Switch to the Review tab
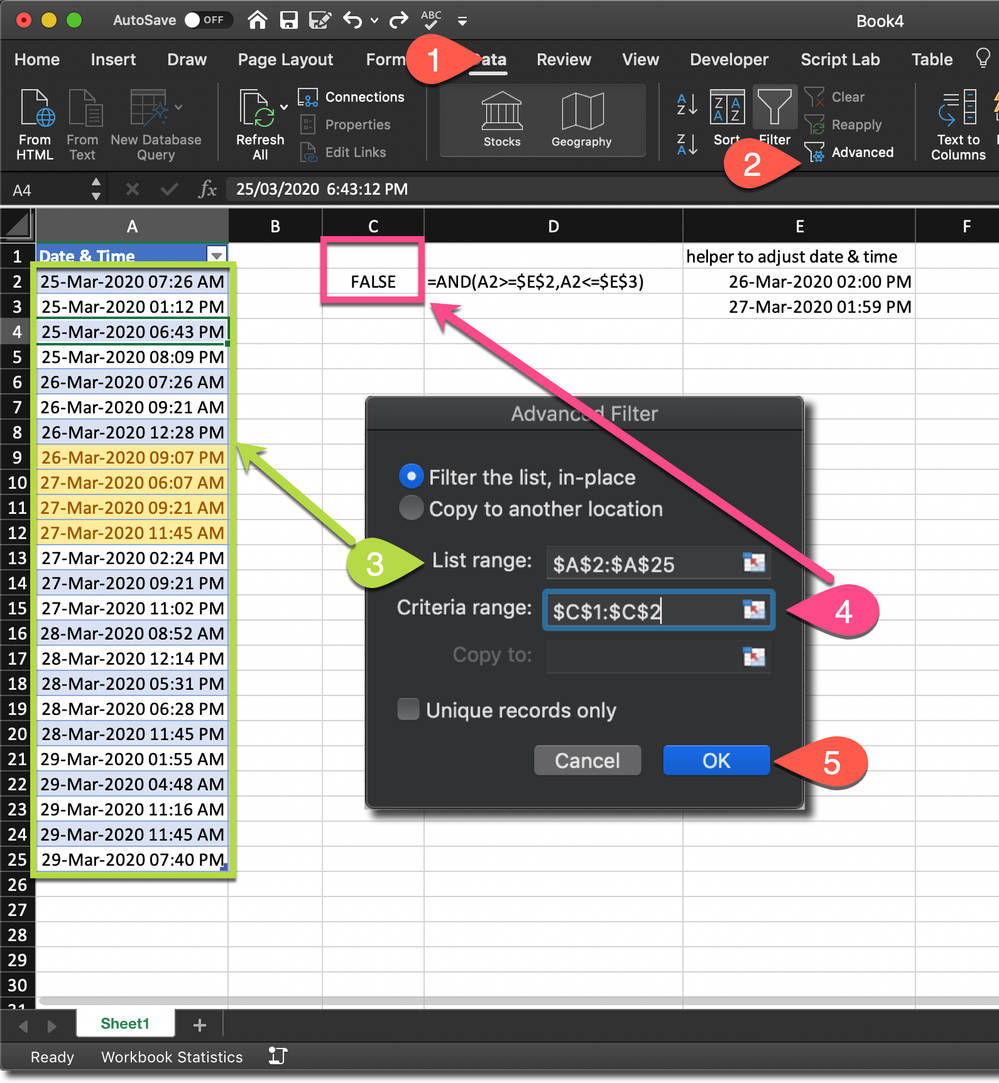The width and height of the screenshot is (999, 1083). [x=564, y=59]
